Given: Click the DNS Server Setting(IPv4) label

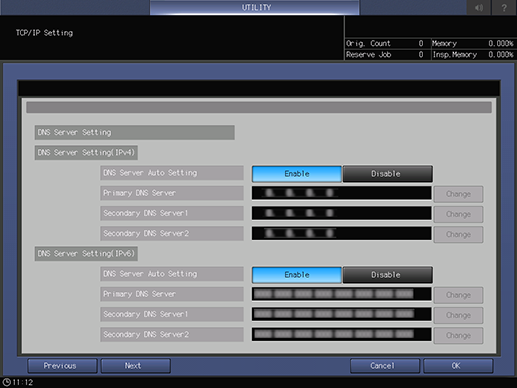Looking at the screenshot, I should pos(86,153).
